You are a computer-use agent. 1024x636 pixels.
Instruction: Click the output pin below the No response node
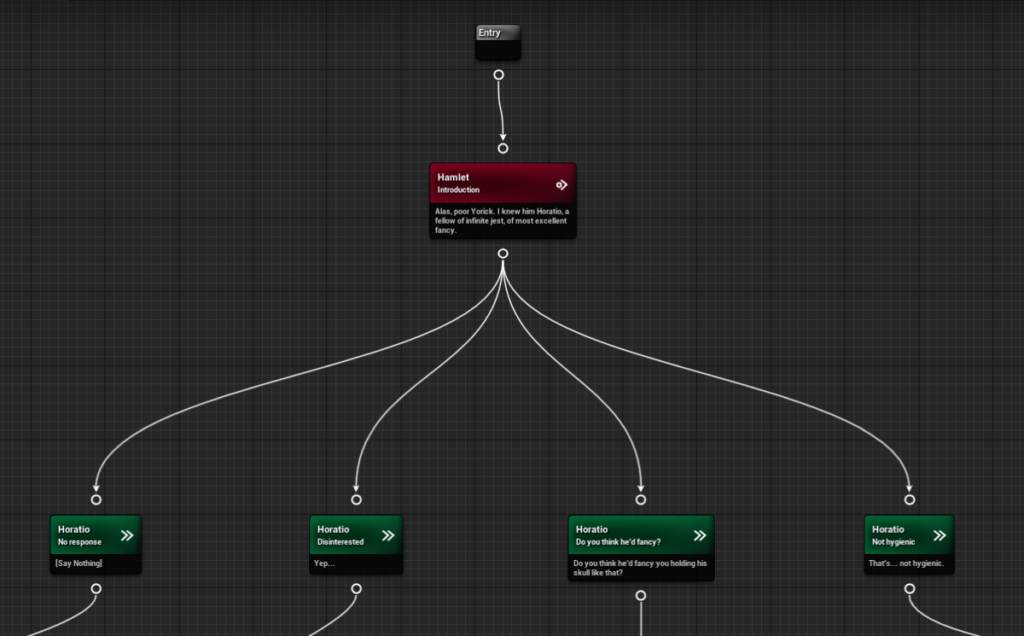click(96, 589)
